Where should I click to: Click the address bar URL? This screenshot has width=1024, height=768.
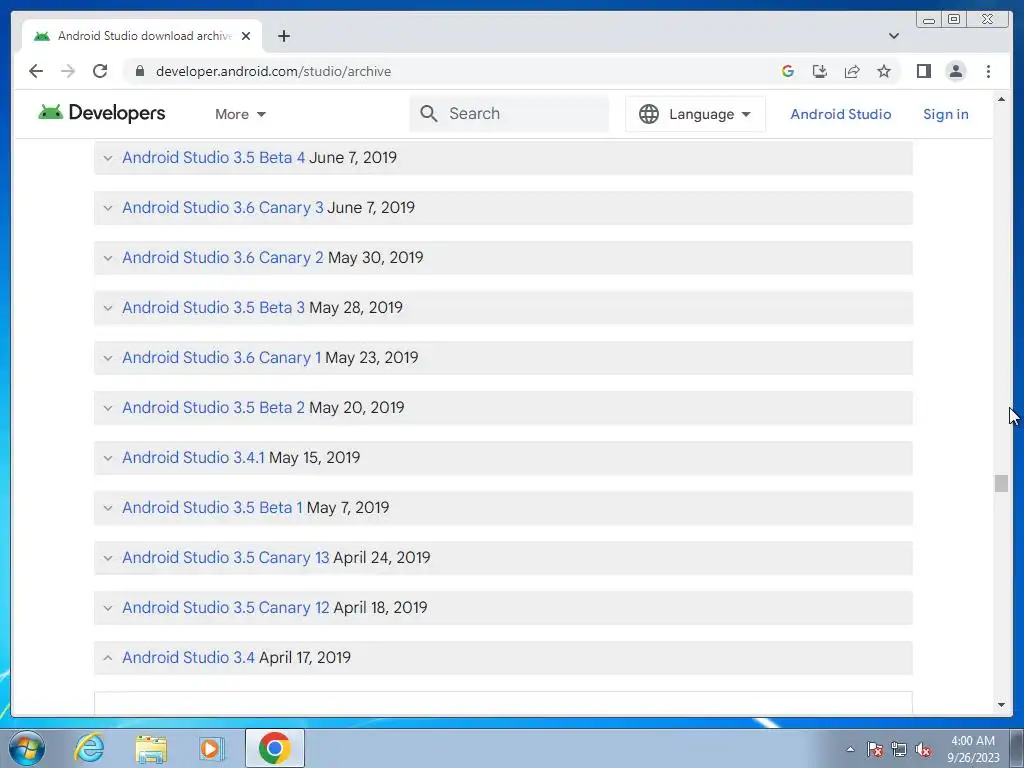click(273, 71)
